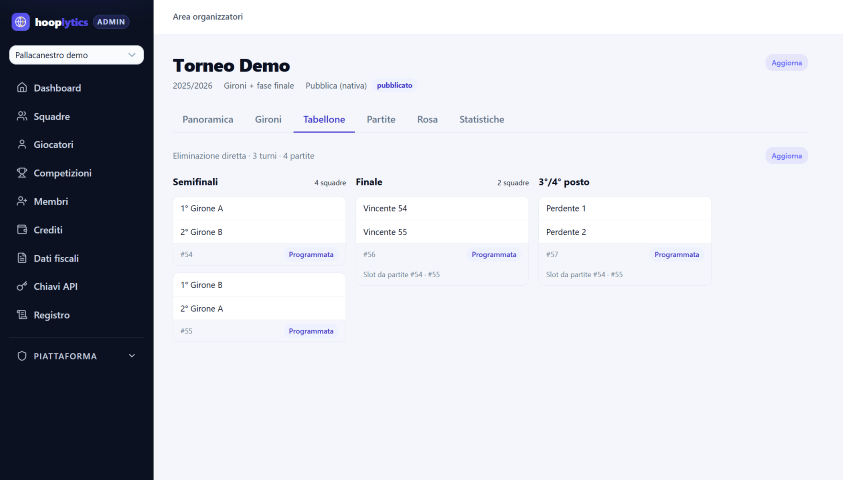Viewport: 843px width, 480px height.
Task: Click the Dashboard home icon
Action: (x=22, y=88)
